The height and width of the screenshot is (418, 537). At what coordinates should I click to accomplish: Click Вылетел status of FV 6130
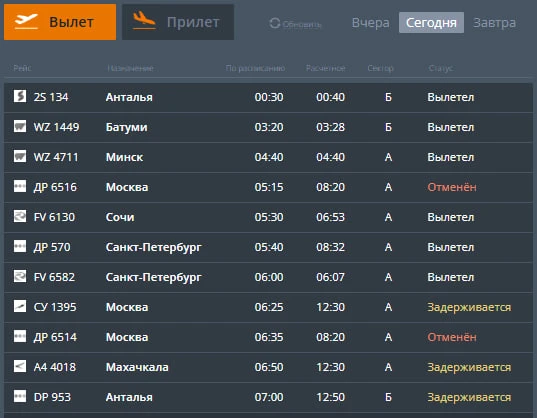coord(451,217)
